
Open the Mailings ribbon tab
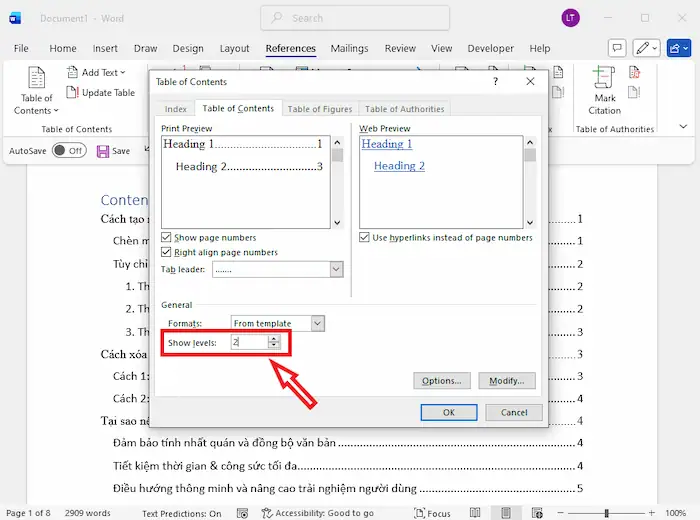tap(350, 48)
